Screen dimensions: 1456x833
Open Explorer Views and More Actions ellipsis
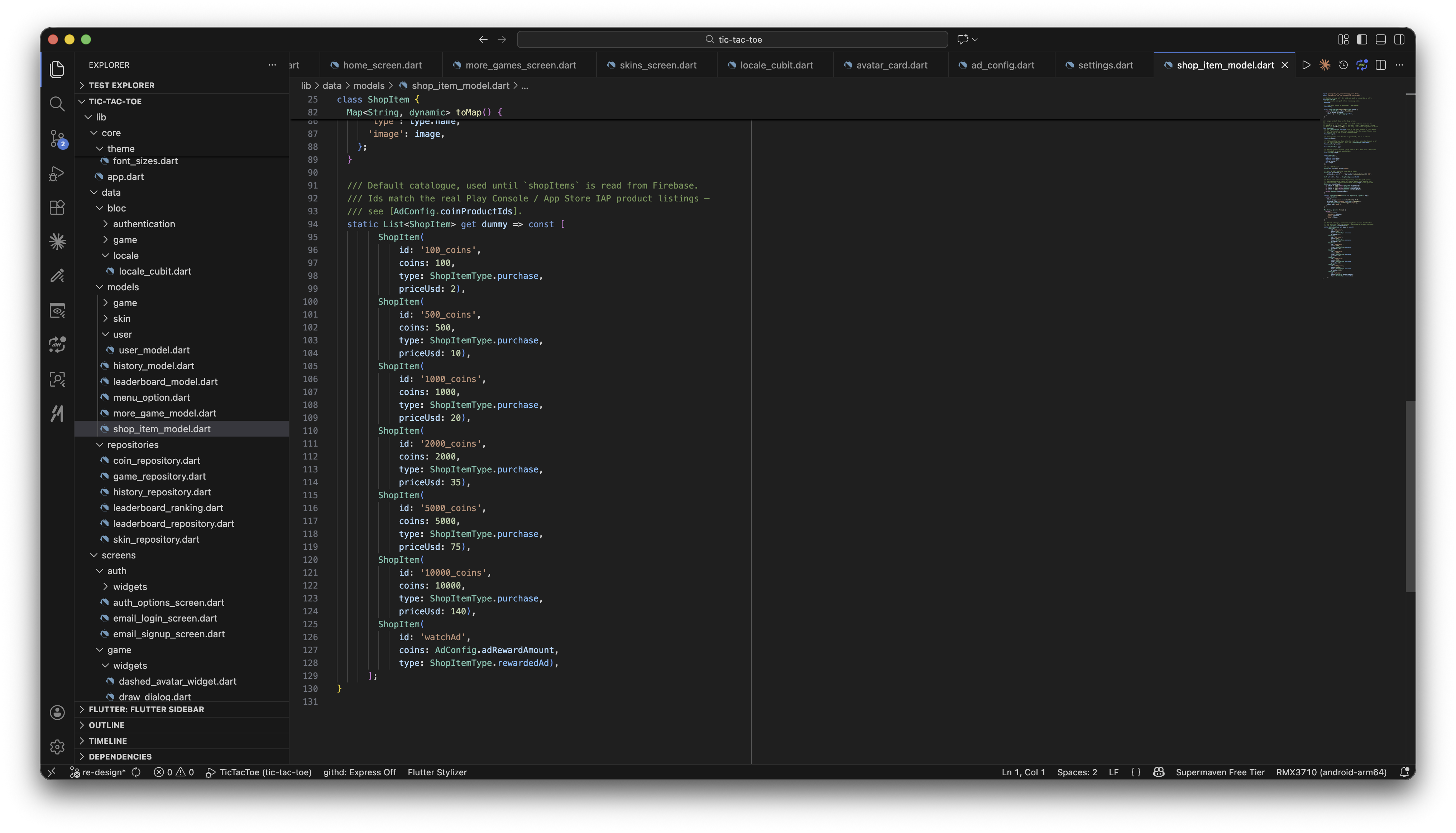272,65
